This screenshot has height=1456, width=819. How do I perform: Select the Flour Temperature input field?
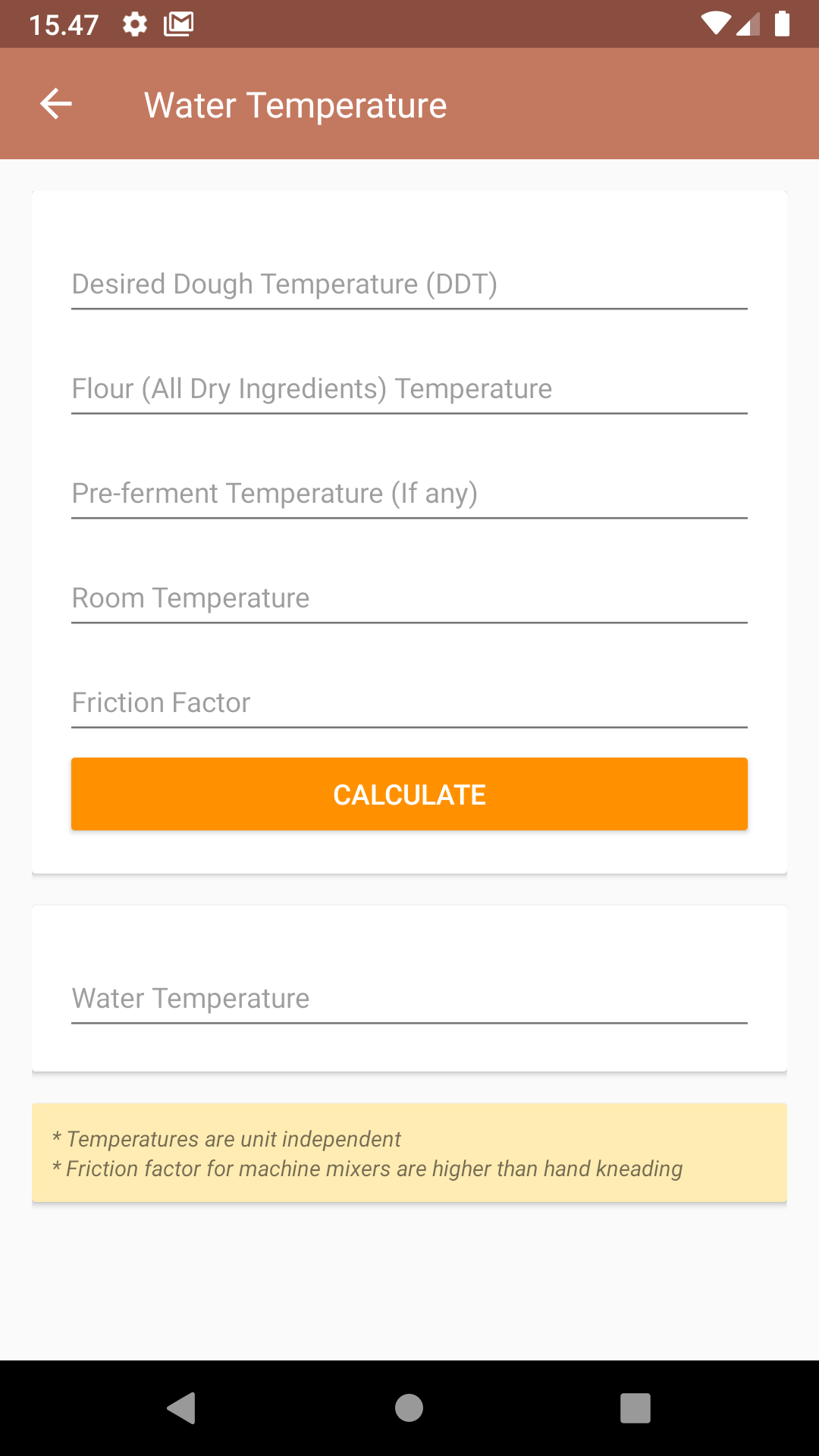[409, 388]
